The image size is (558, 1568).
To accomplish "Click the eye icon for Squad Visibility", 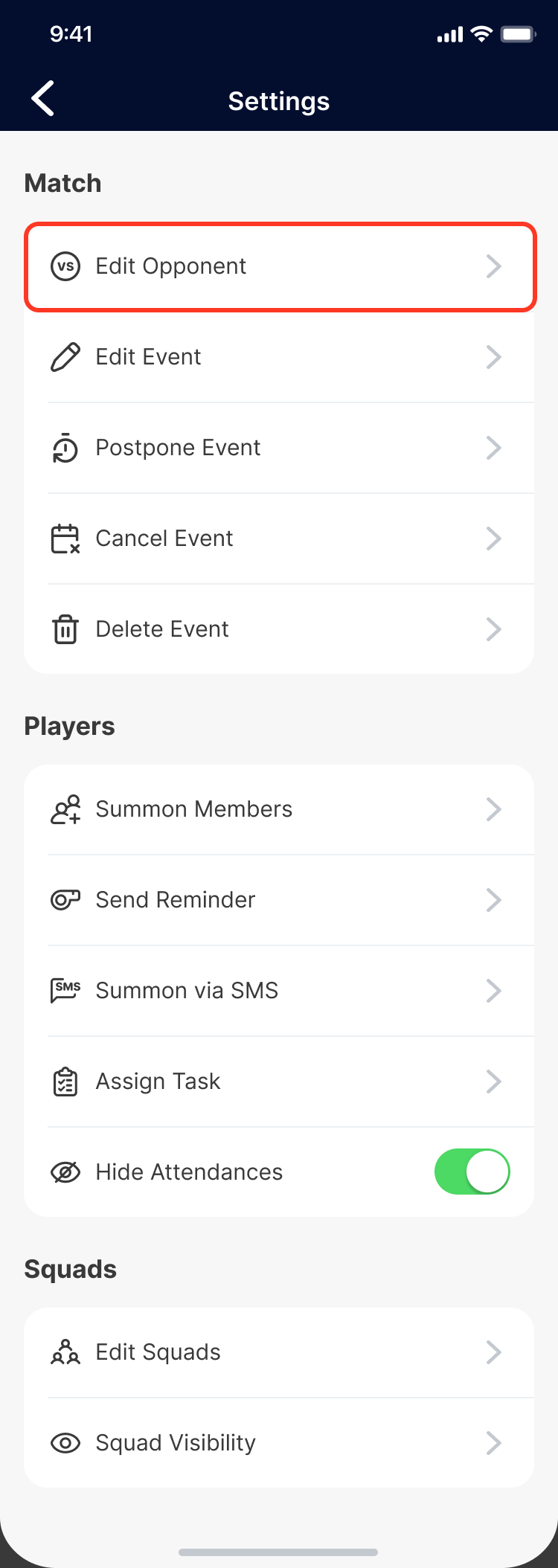I will (65, 1443).
